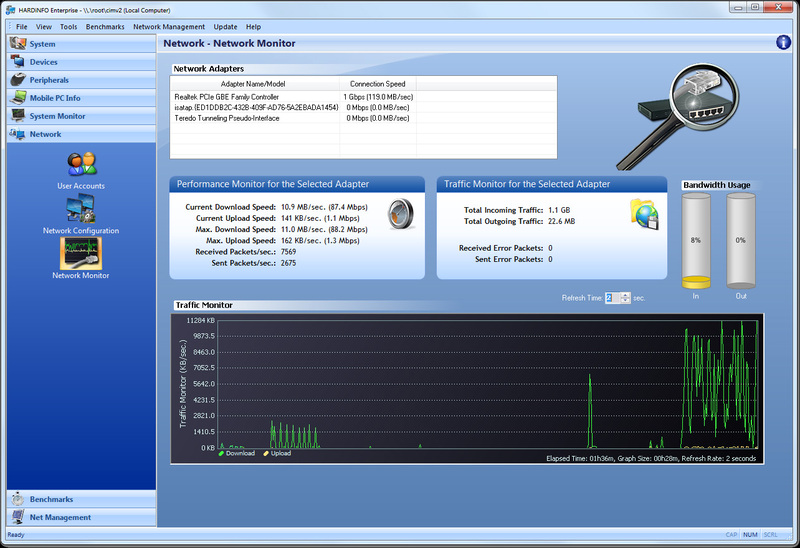Open the Update menu

[x=226, y=27]
